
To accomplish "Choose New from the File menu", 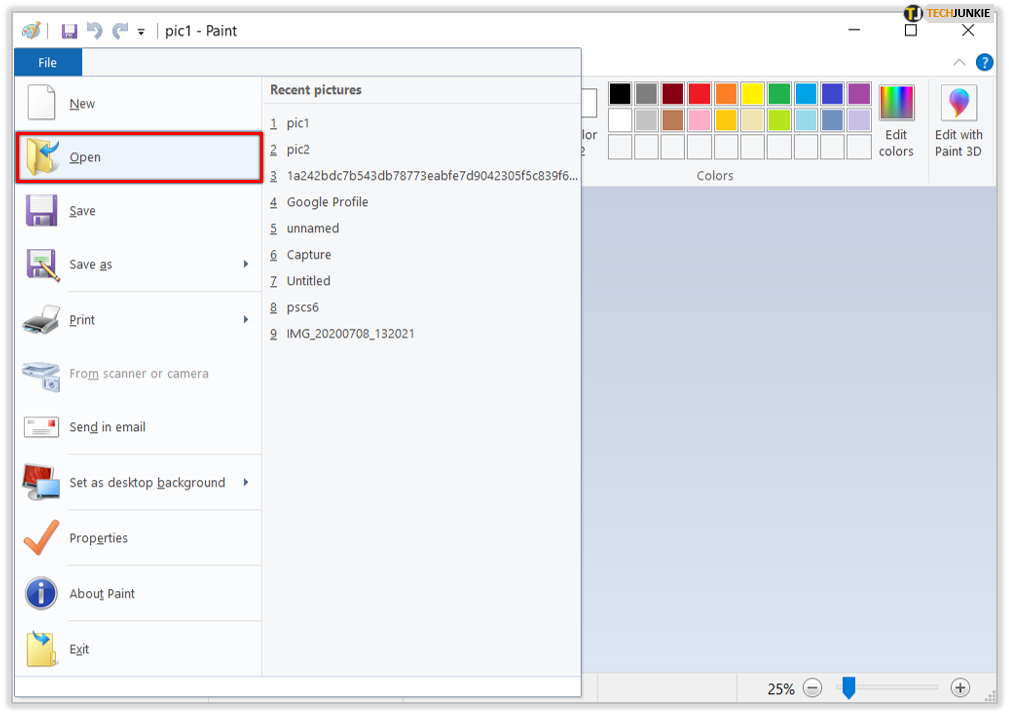I will (138, 104).
